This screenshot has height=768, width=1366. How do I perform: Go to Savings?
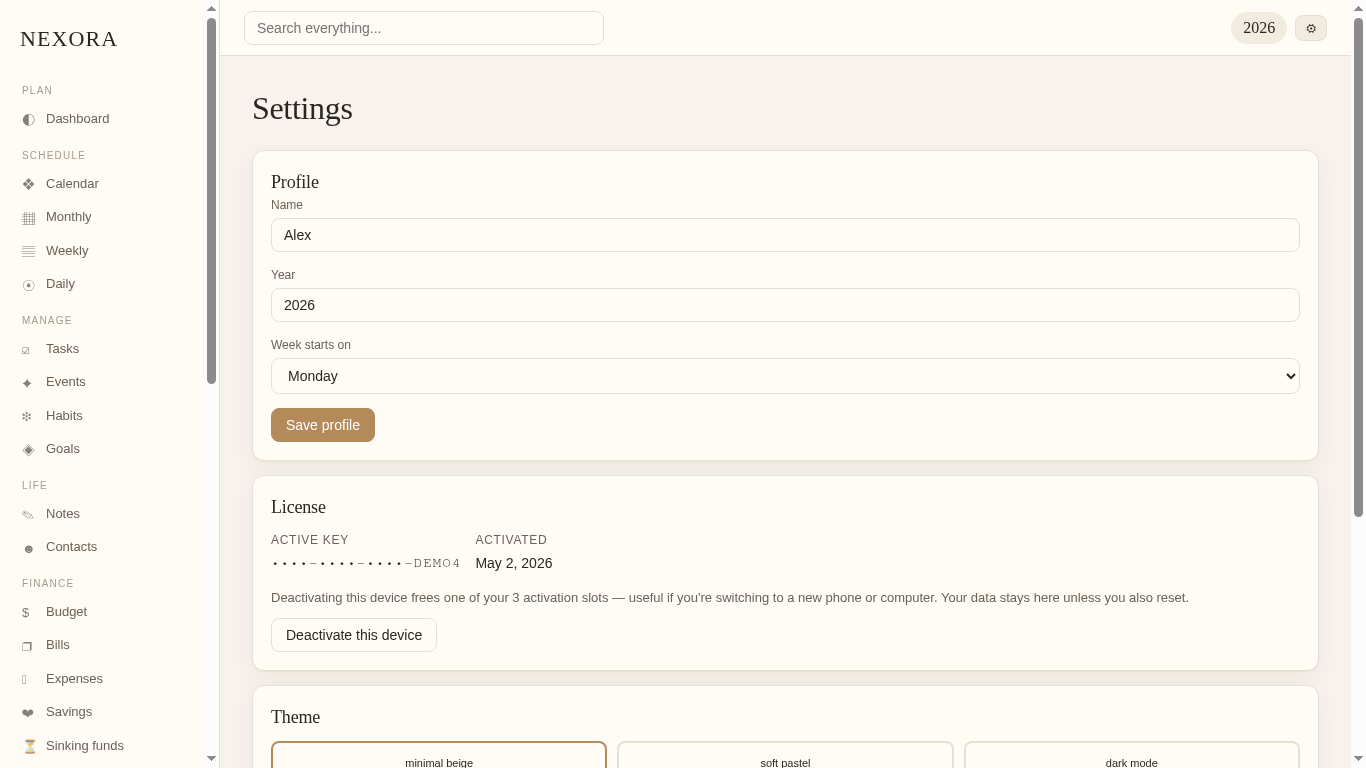[102, 712]
